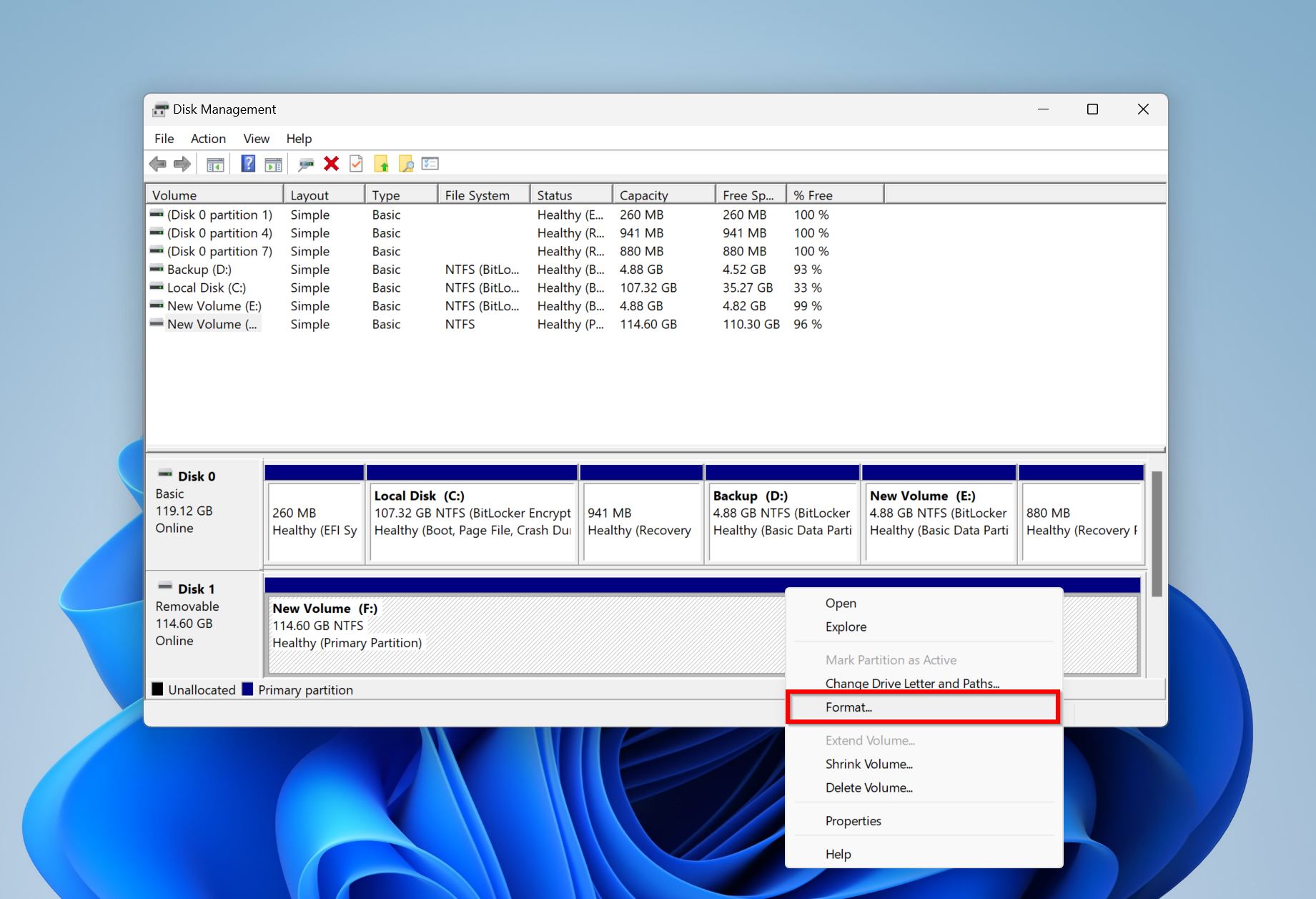Click the Properties checkmark page icon
The height and width of the screenshot is (899, 1316).
(x=356, y=164)
